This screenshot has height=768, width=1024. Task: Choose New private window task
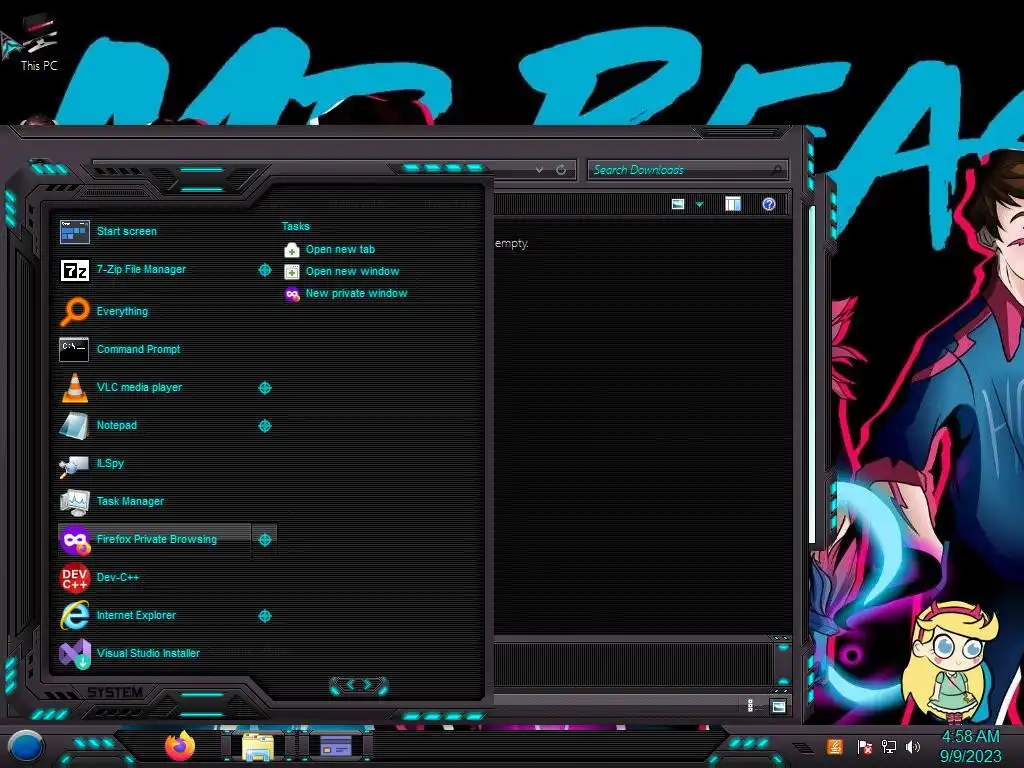(346, 294)
